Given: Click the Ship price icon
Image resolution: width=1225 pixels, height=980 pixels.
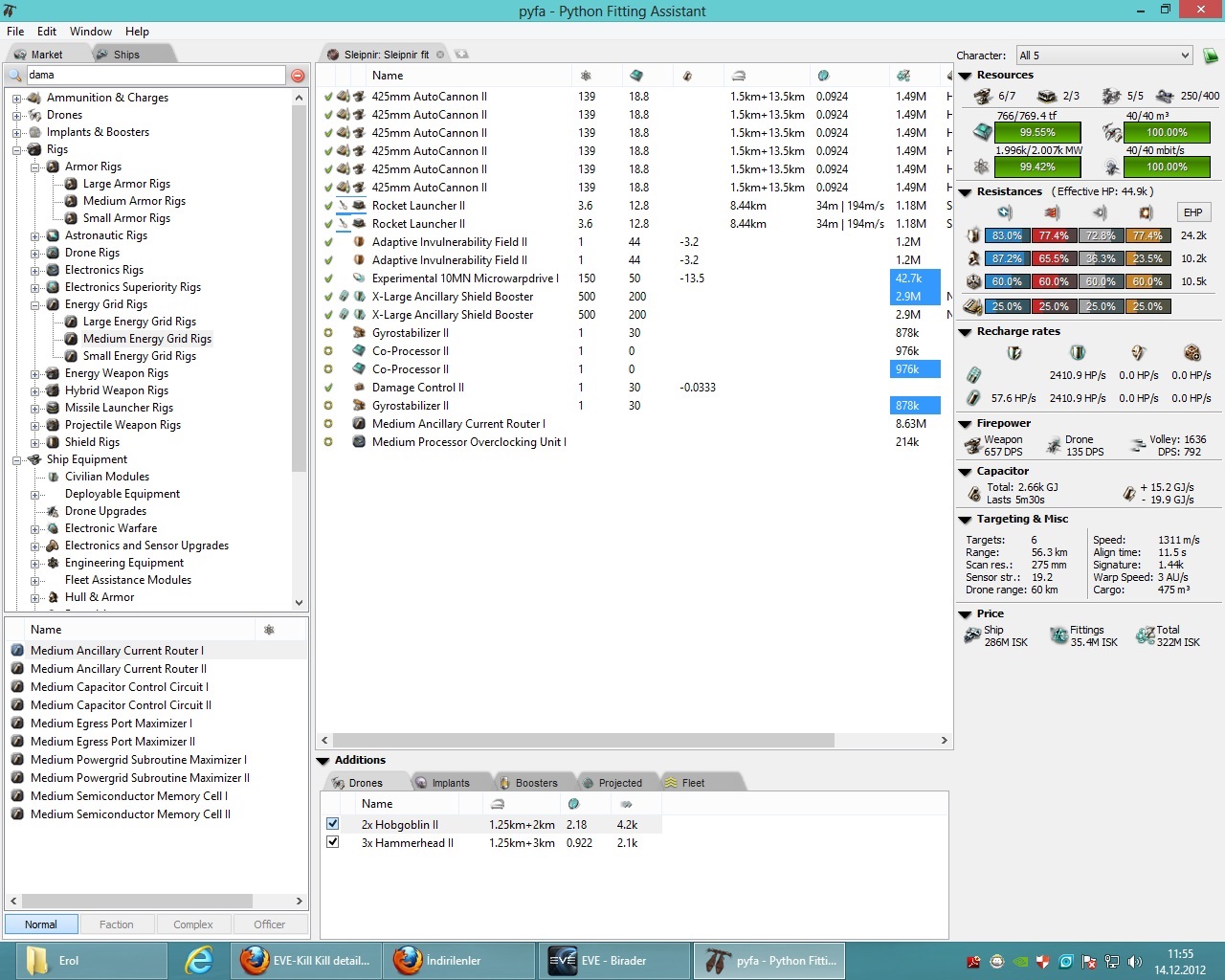Looking at the screenshot, I should click(972, 635).
